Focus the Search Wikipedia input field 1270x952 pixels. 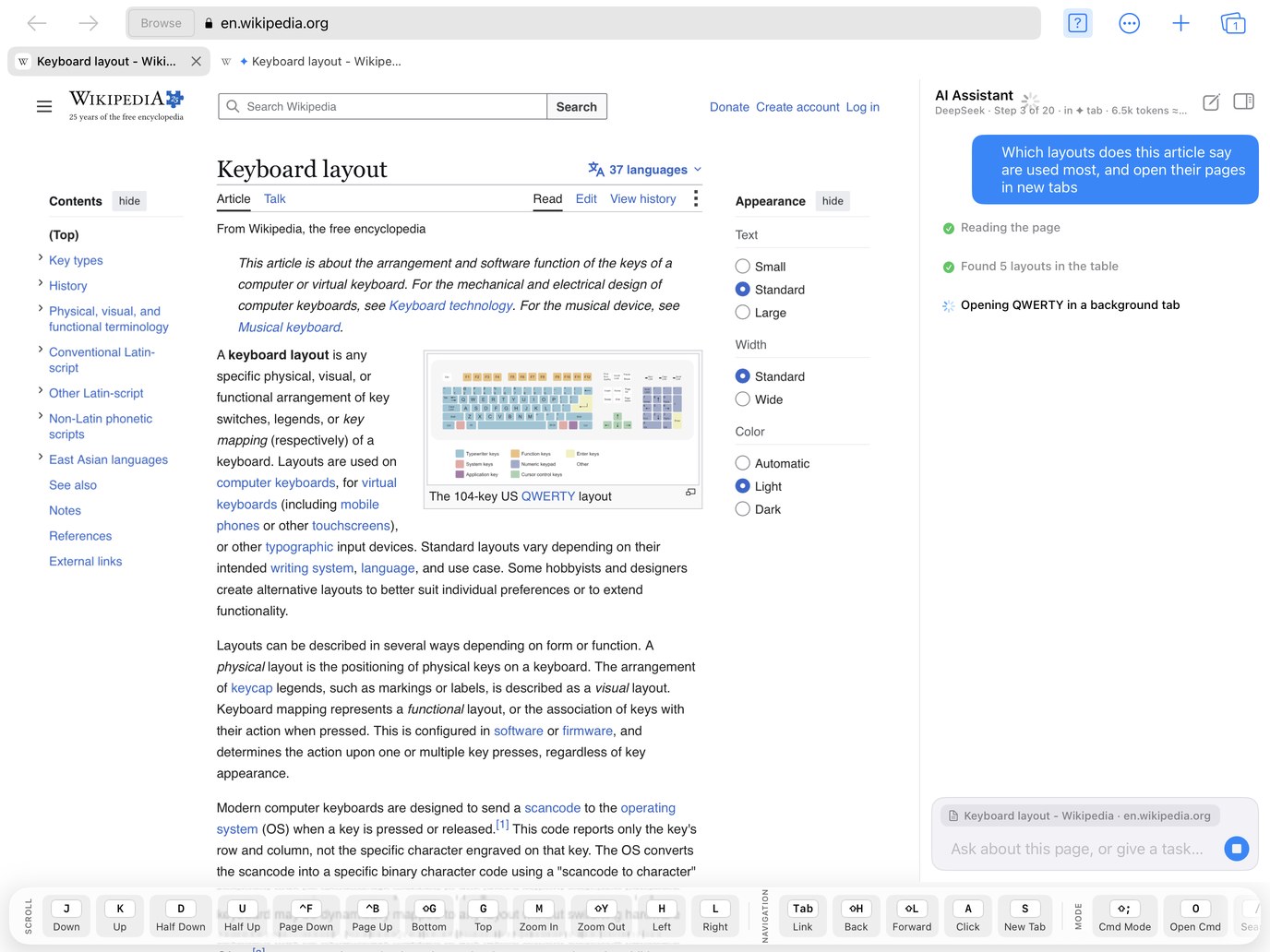(383, 107)
